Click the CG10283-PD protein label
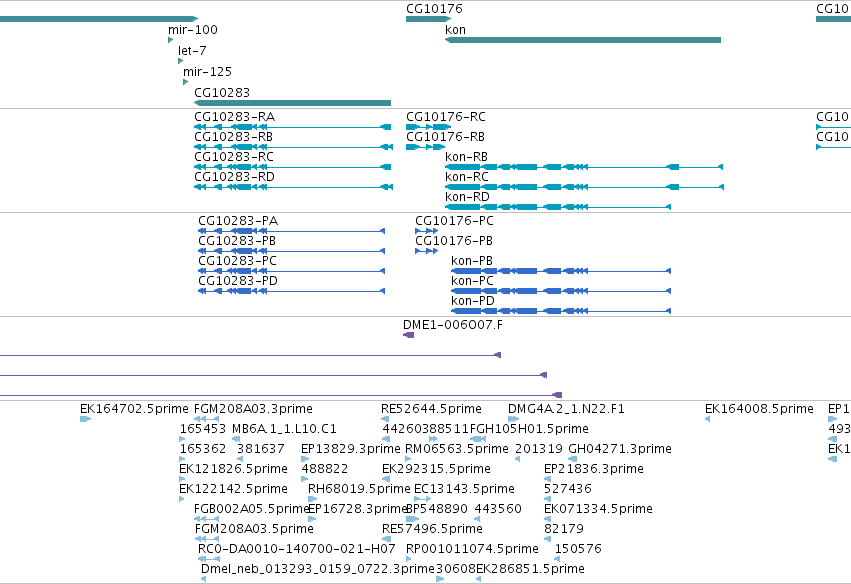The width and height of the screenshot is (851, 584). coord(238,281)
